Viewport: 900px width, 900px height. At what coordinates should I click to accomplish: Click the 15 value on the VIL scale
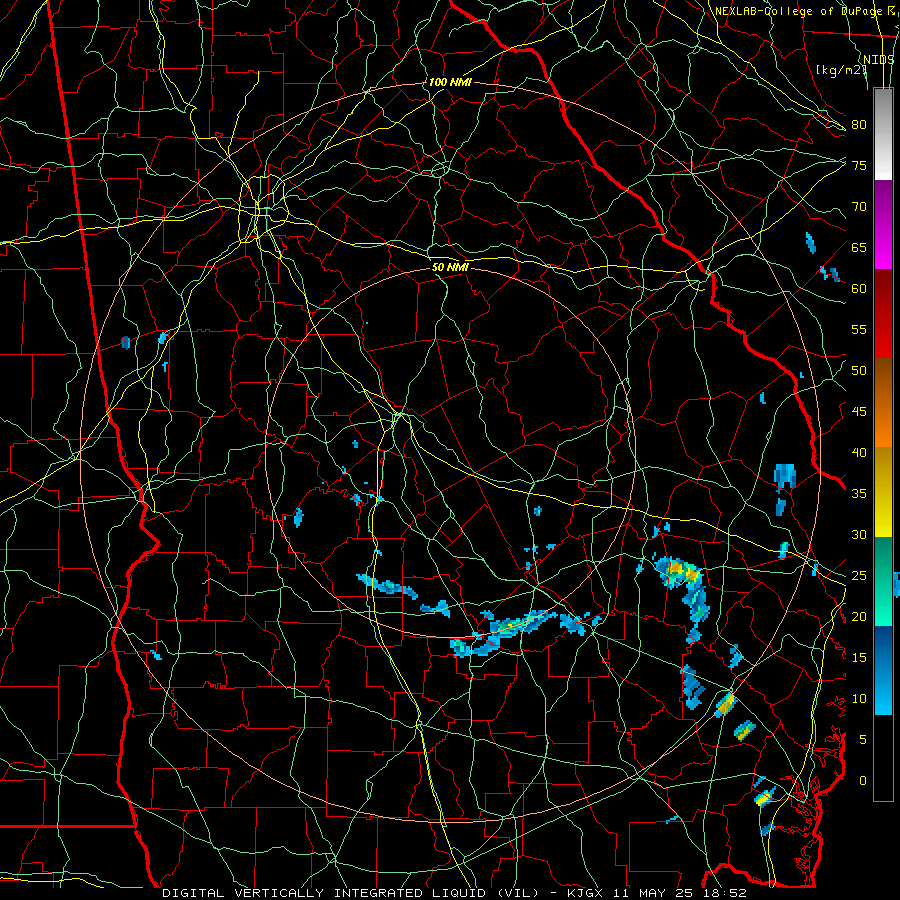click(859, 657)
